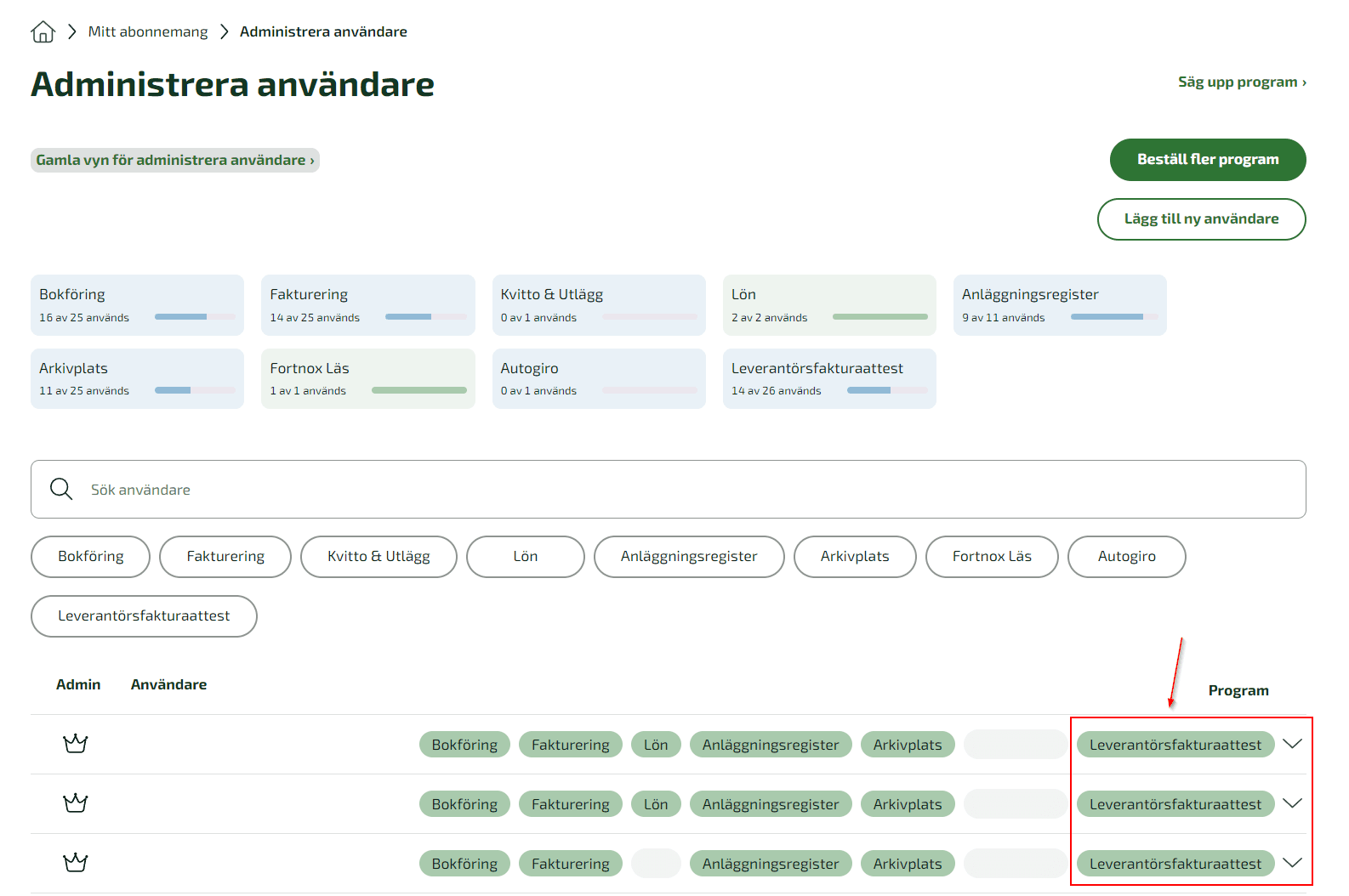
Task: Click second row Bokföring program tag
Action: click(464, 804)
